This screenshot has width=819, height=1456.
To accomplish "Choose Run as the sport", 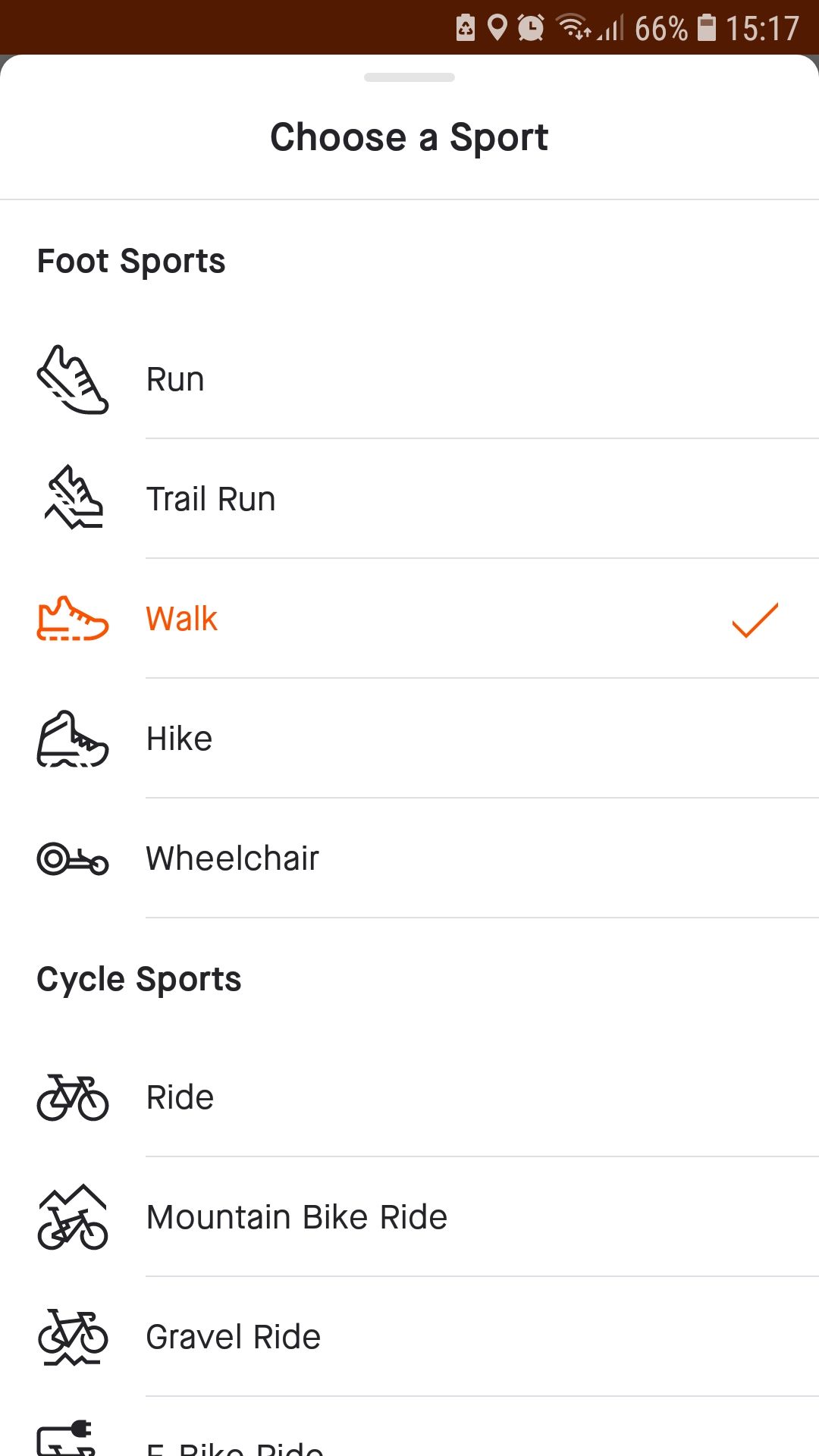I will [175, 379].
